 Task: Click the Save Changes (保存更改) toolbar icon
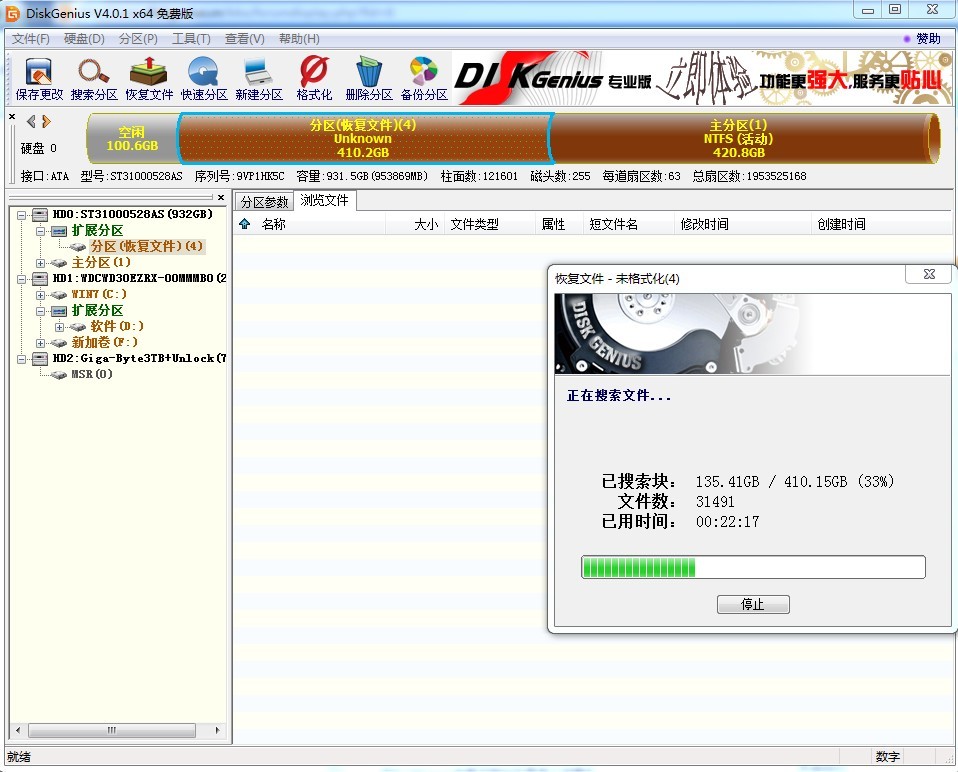coord(39,78)
